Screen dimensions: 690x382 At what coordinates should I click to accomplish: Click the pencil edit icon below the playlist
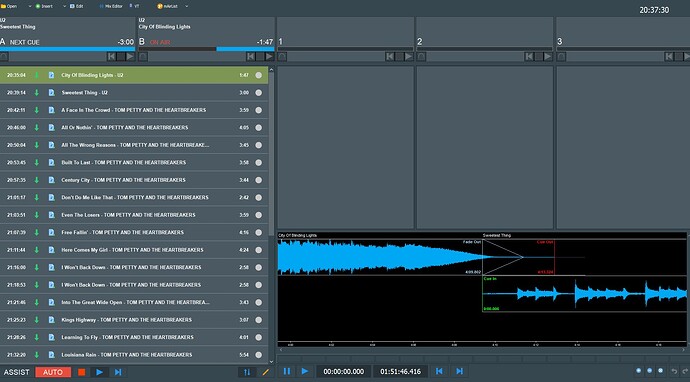point(265,372)
